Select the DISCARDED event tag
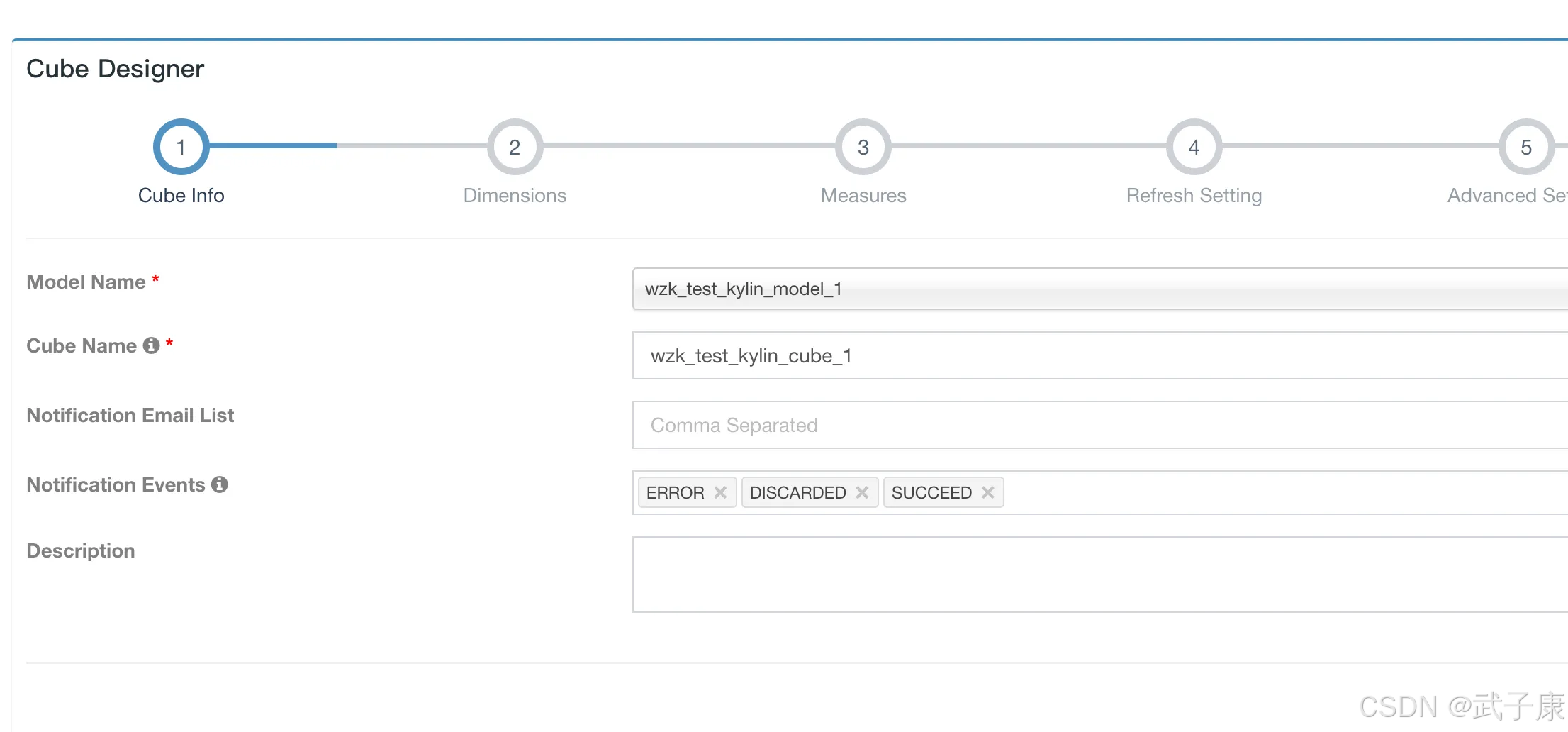The height and width of the screenshot is (732, 1568). click(x=797, y=492)
